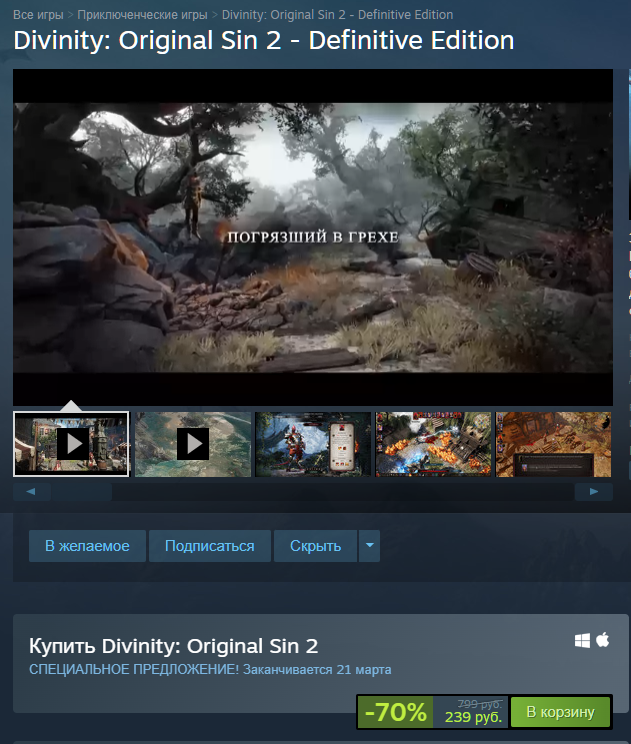Click the Windows platform icon
This screenshot has width=631, height=744.
point(582,641)
